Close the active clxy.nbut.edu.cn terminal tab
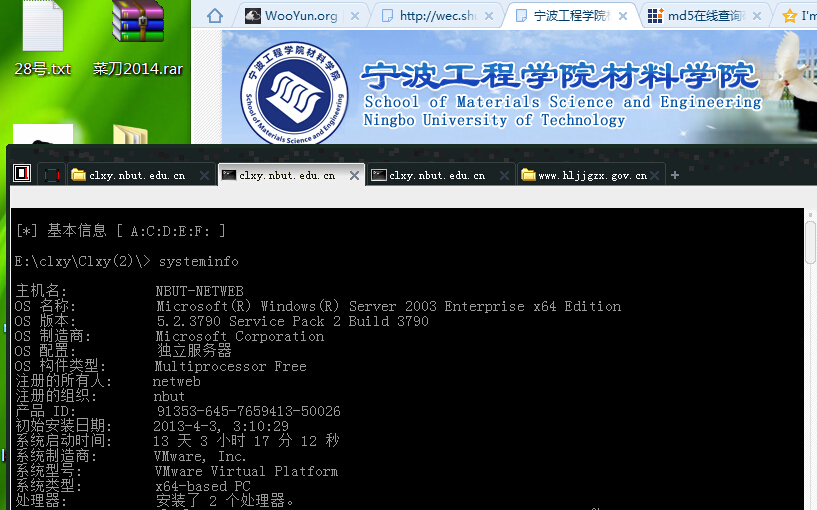817x510 pixels. (x=354, y=176)
